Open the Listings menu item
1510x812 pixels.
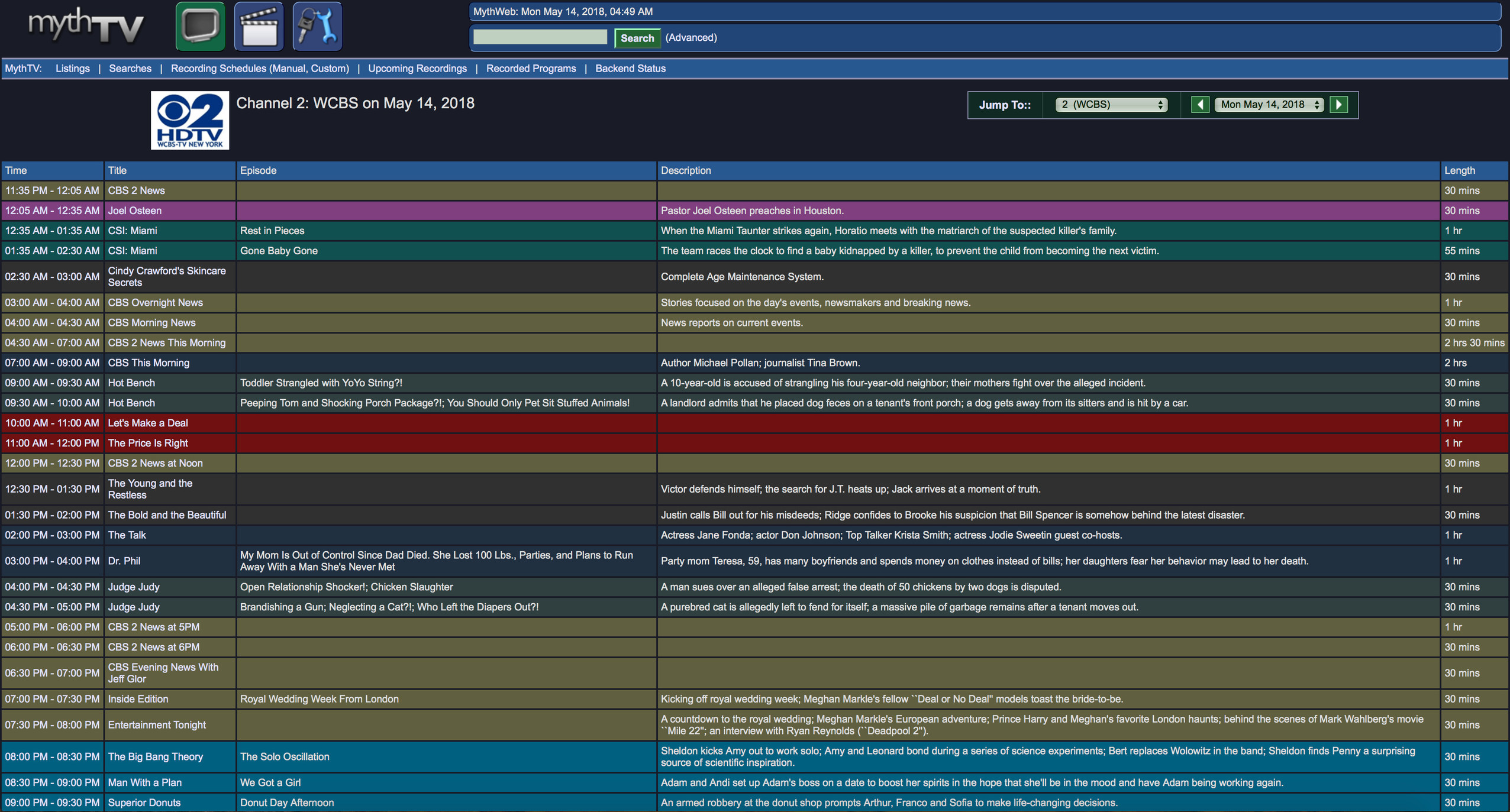click(73, 69)
